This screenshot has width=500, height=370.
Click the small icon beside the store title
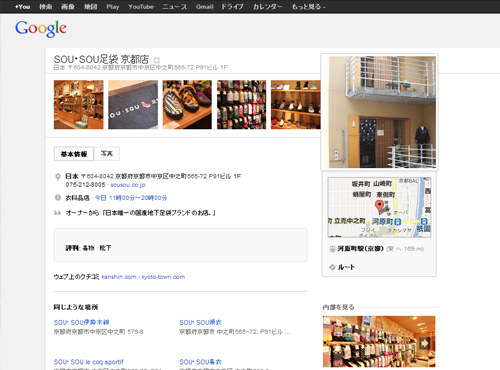156,60
